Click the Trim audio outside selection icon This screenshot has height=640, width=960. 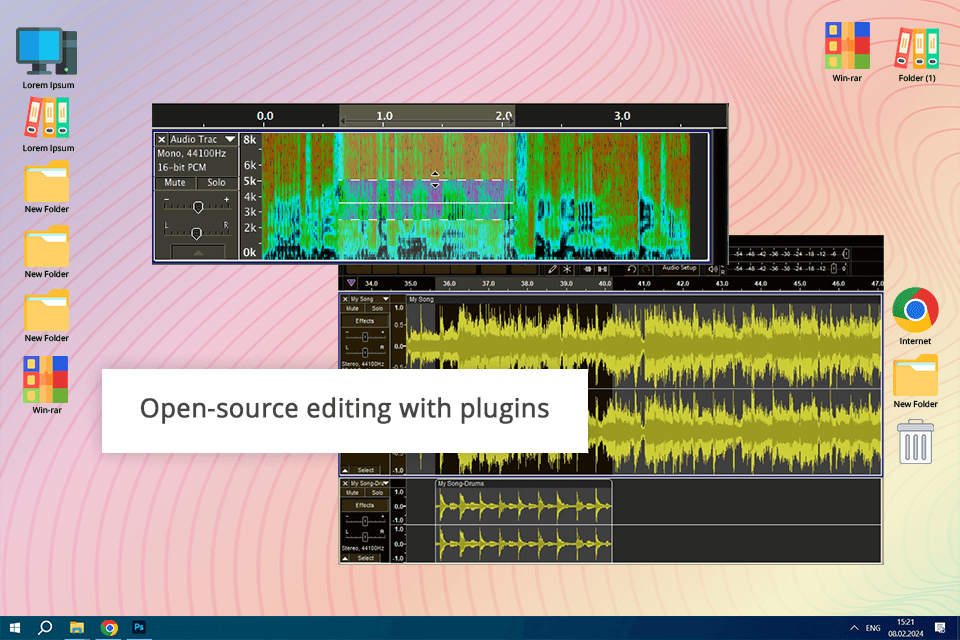click(x=588, y=269)
